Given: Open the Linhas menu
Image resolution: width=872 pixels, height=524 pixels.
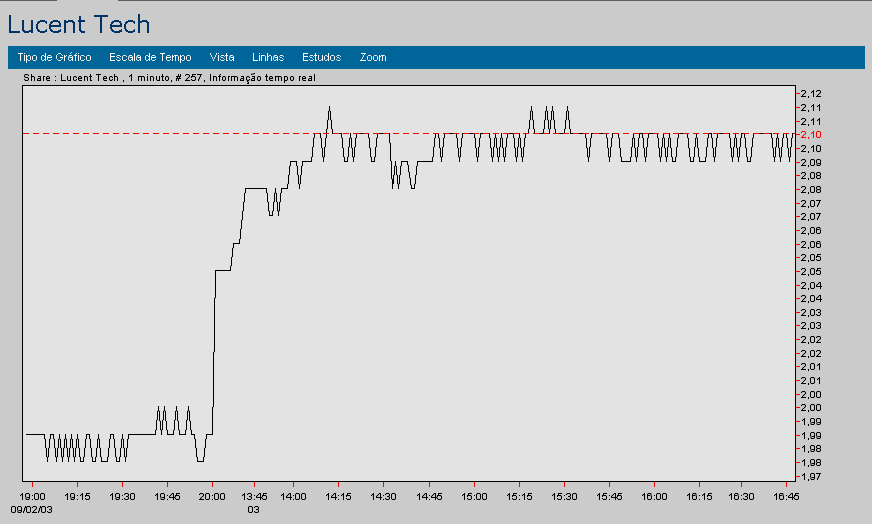Looking at the screenshot, I should 268,57.
